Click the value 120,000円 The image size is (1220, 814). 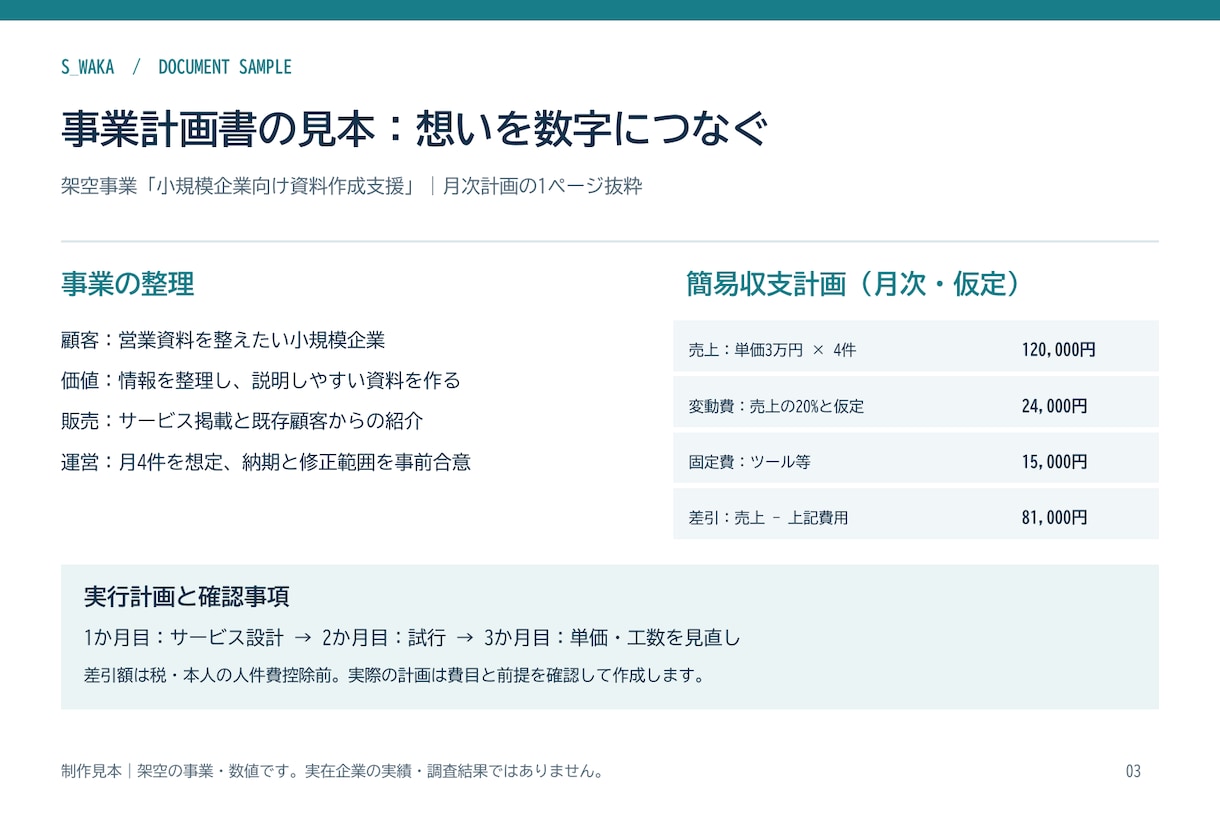point(1059,350)
